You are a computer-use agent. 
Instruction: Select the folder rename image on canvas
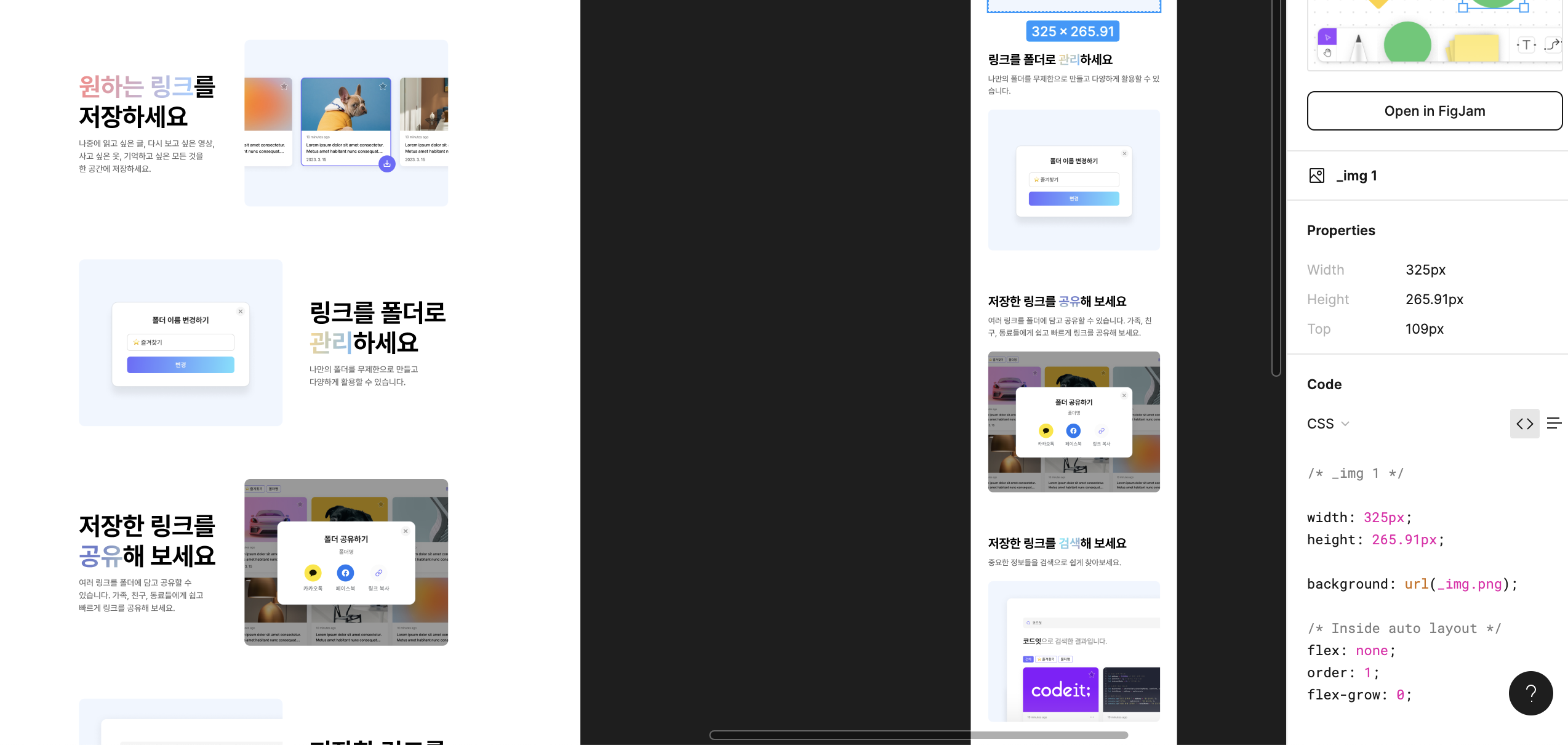tap(1074, 180)
